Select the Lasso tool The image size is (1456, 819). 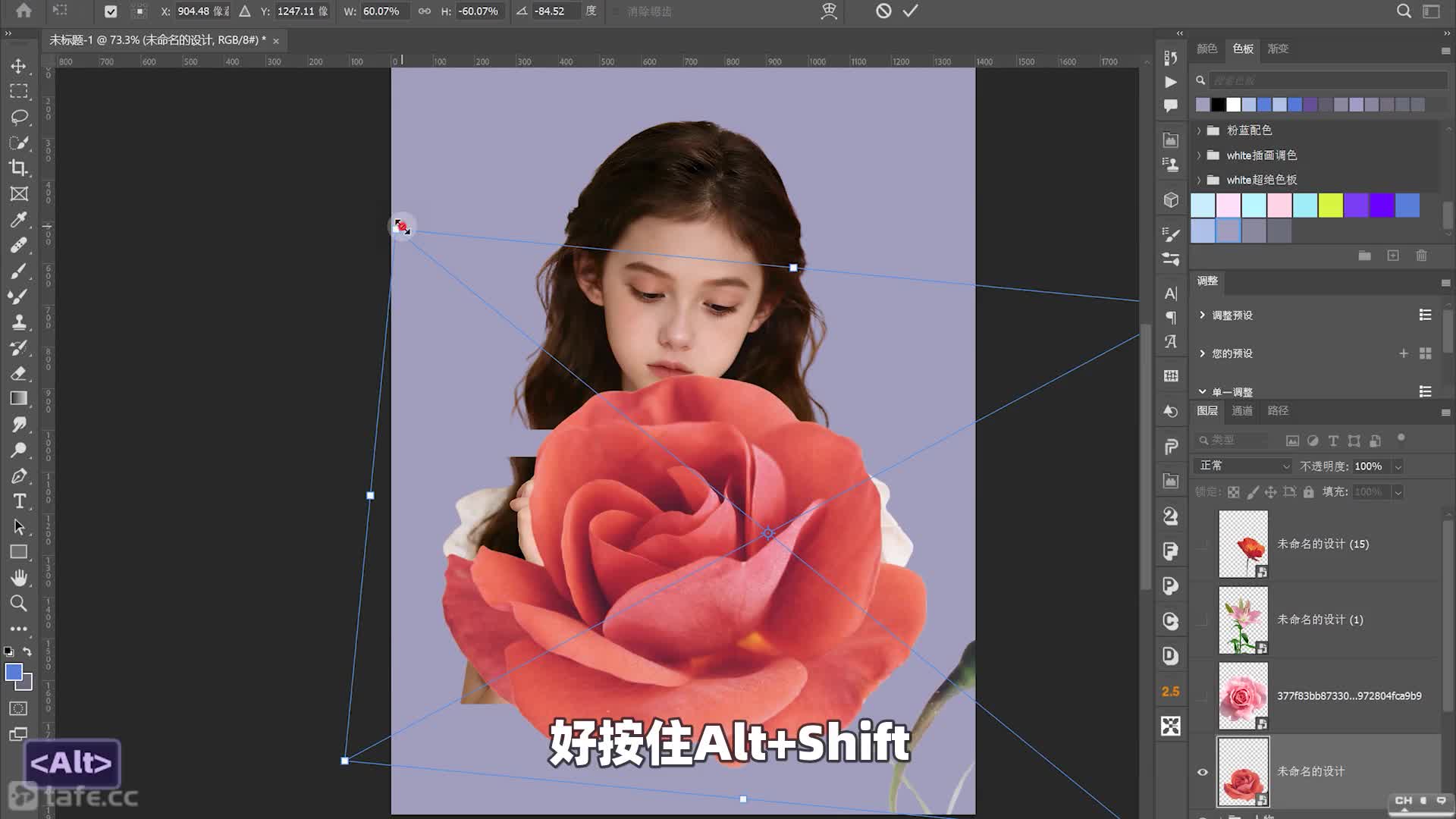(19, 117)
